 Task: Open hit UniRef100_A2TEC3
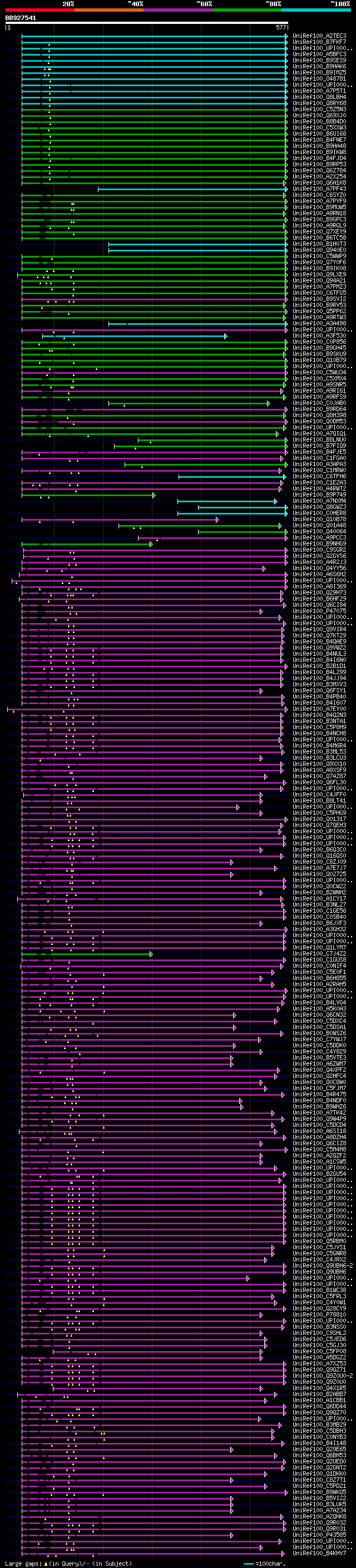coord(319,36)
